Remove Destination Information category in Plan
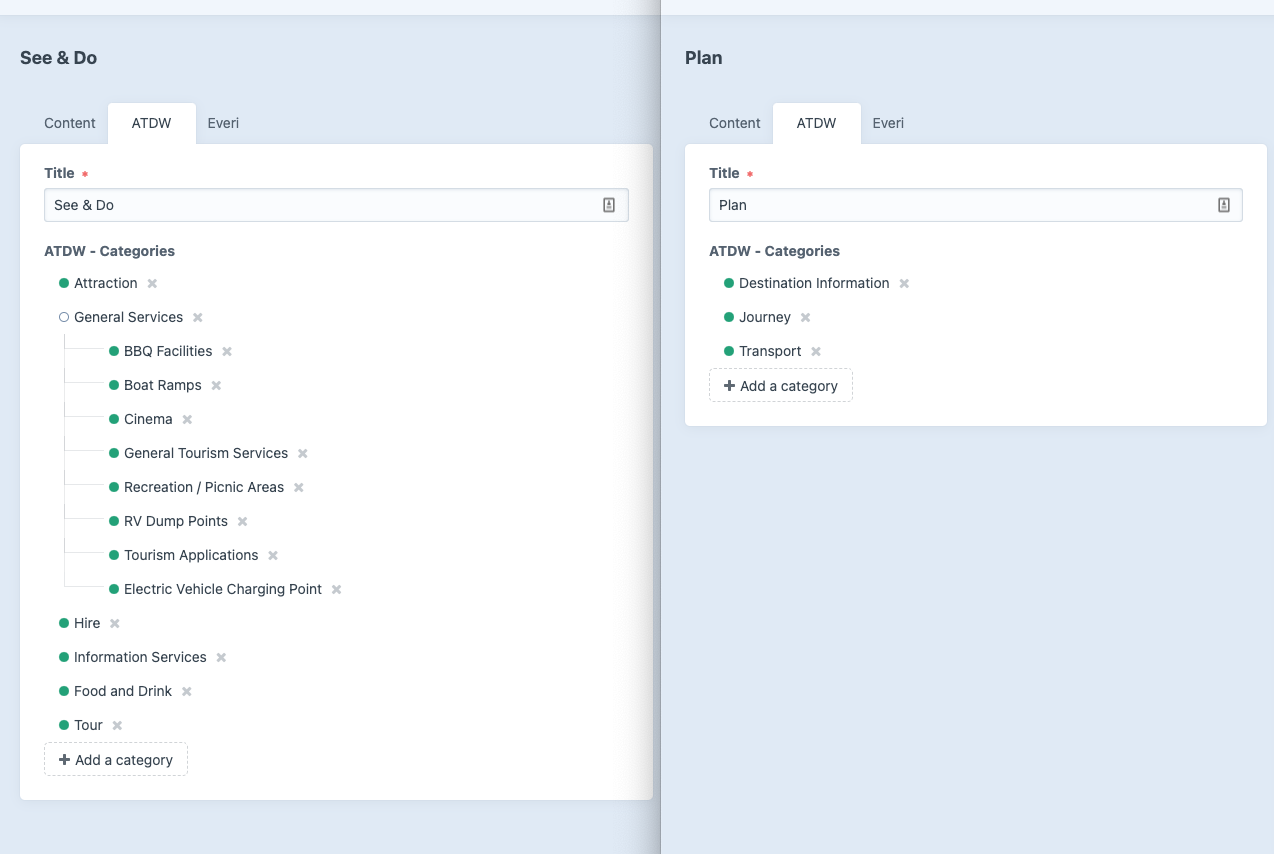1274x854 pixels. point(904,284)
